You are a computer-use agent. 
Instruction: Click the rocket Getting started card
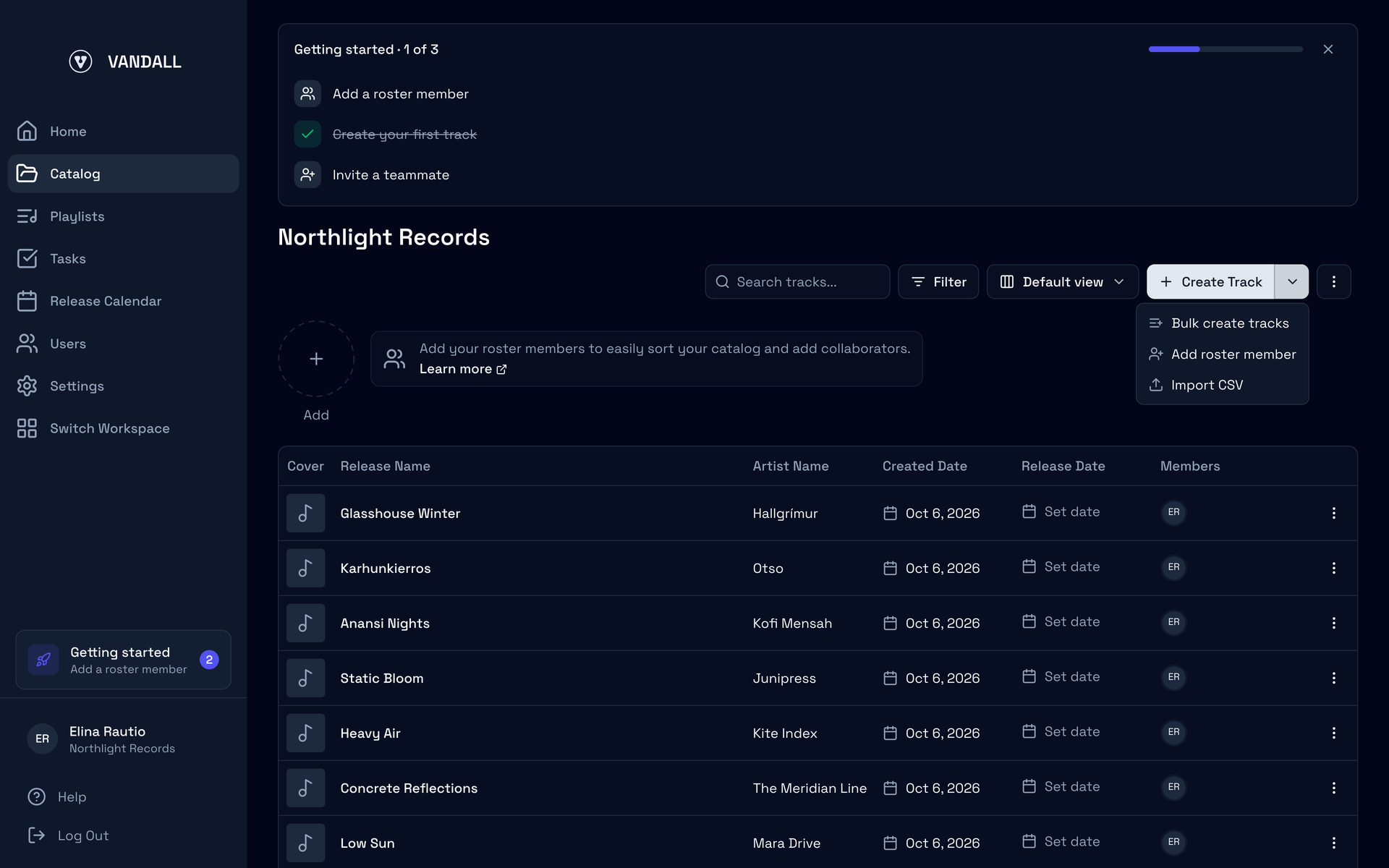point(123,660)
